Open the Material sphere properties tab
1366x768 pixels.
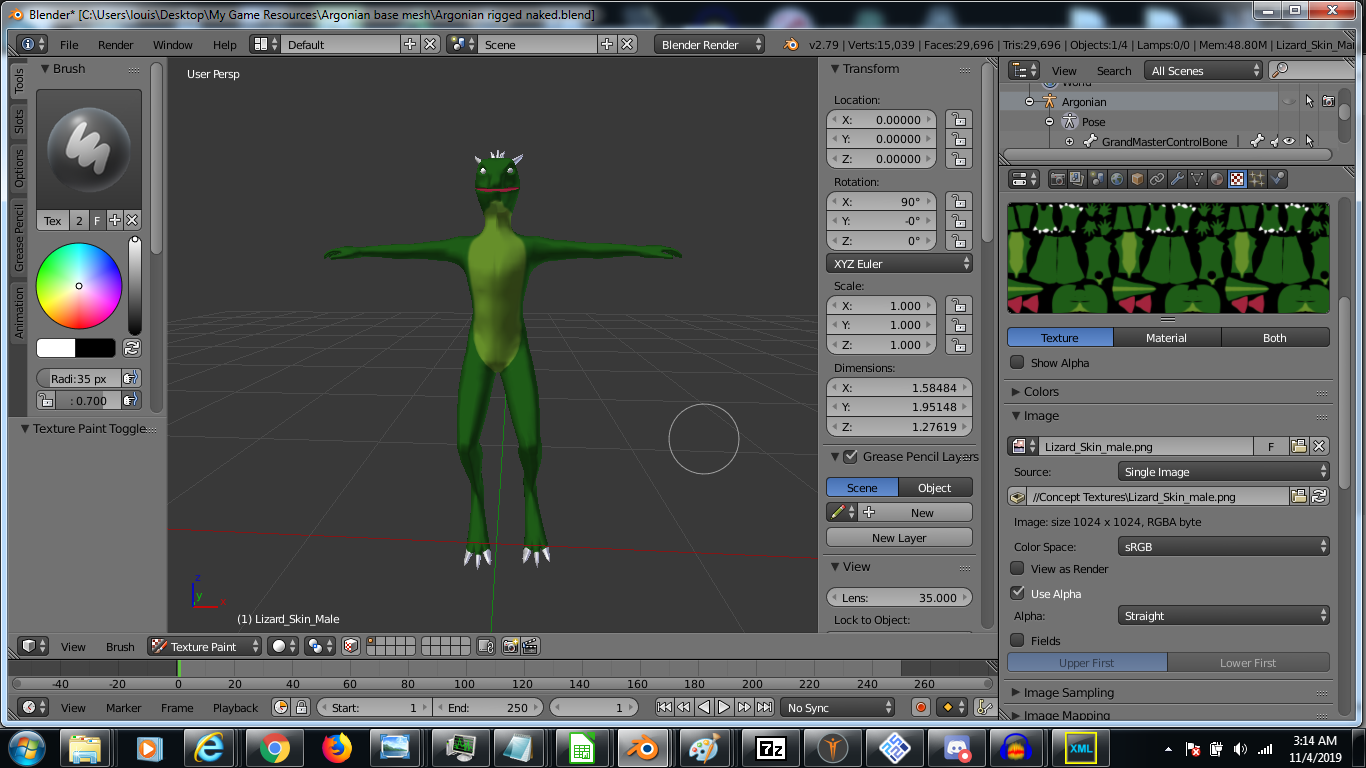pos(1217,179)
